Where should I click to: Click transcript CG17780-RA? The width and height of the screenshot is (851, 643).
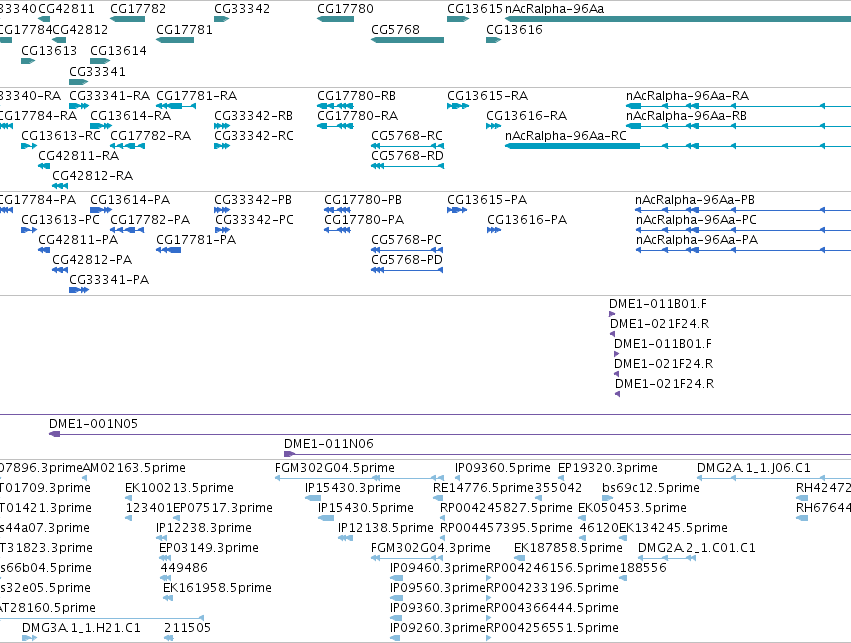(x=357, y=116)
